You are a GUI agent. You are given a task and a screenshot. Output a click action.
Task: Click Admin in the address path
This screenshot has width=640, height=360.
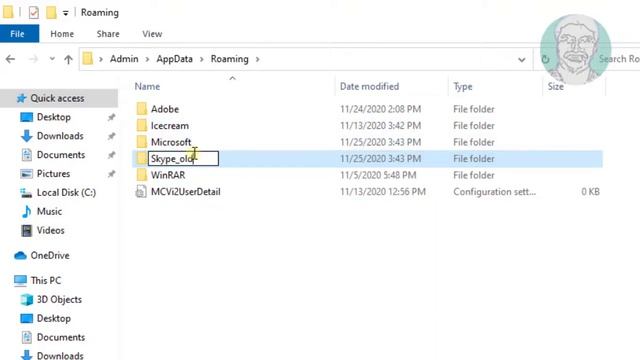pyautogui.click(x=124, y=59)
